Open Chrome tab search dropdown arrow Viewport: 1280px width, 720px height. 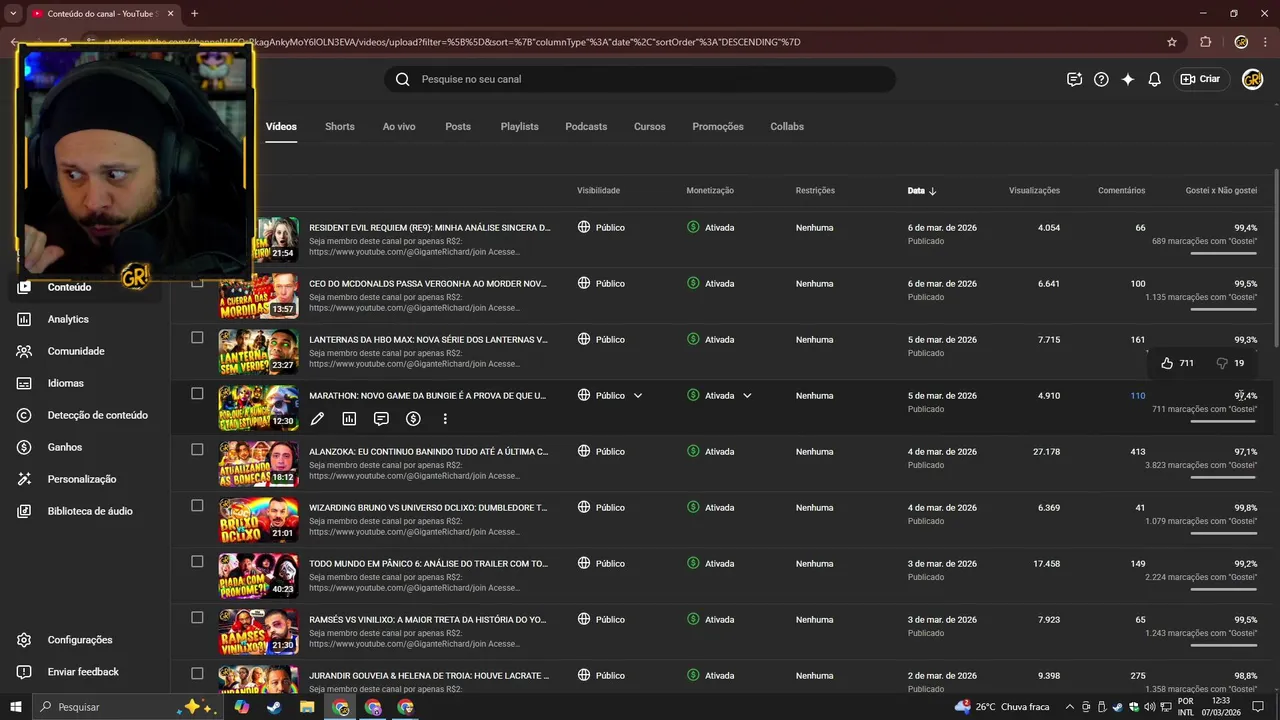tap(13, 13)
